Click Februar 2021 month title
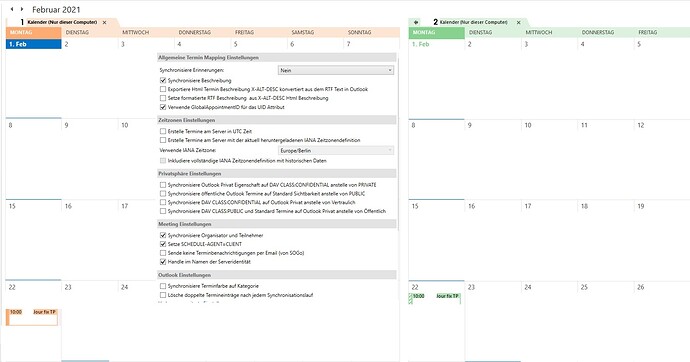 (56, 10)
